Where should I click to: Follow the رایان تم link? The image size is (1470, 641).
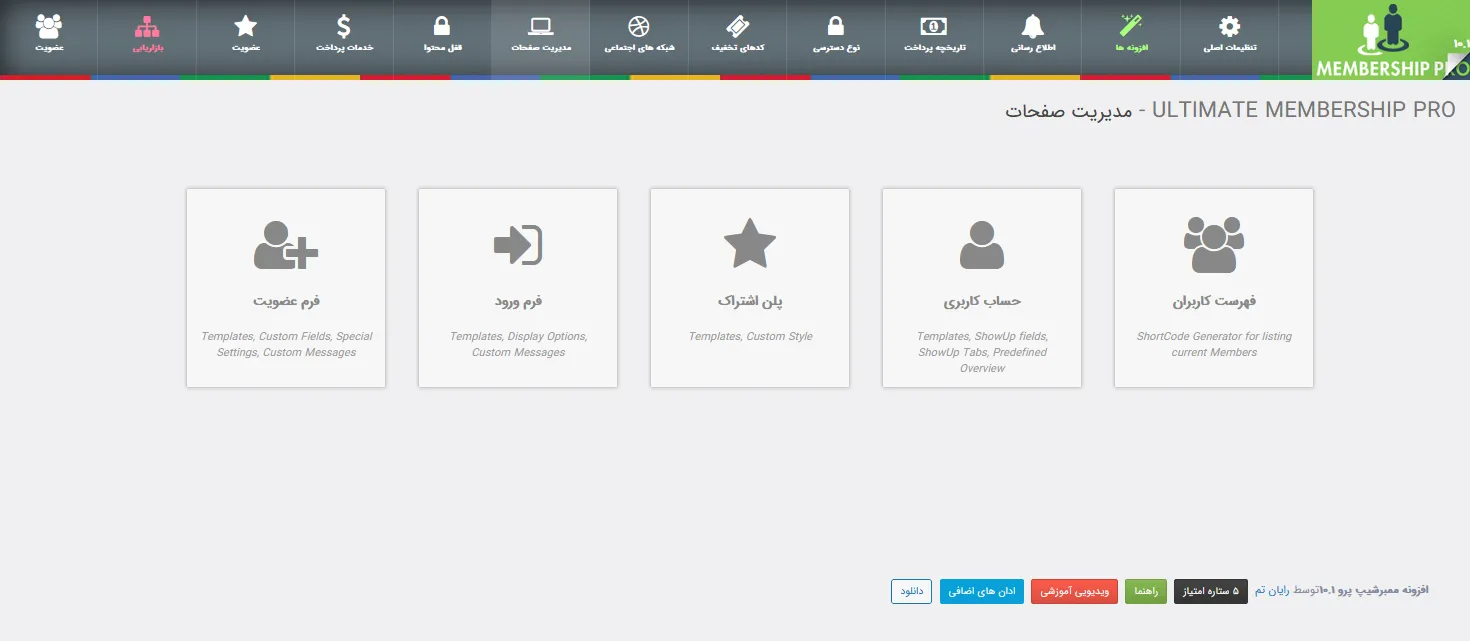[x=1273, y=591]
